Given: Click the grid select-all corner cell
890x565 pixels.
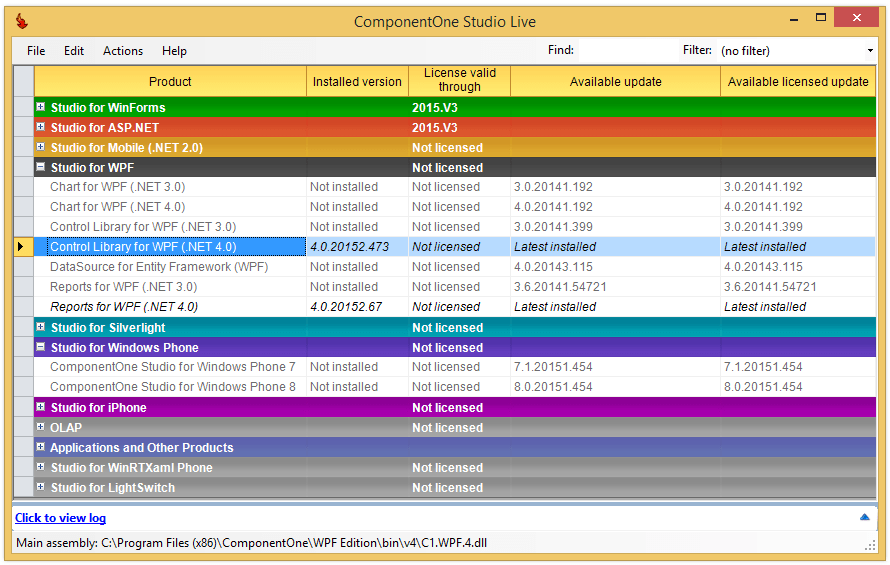Looking at the screenshot, I should pos(24,82).
